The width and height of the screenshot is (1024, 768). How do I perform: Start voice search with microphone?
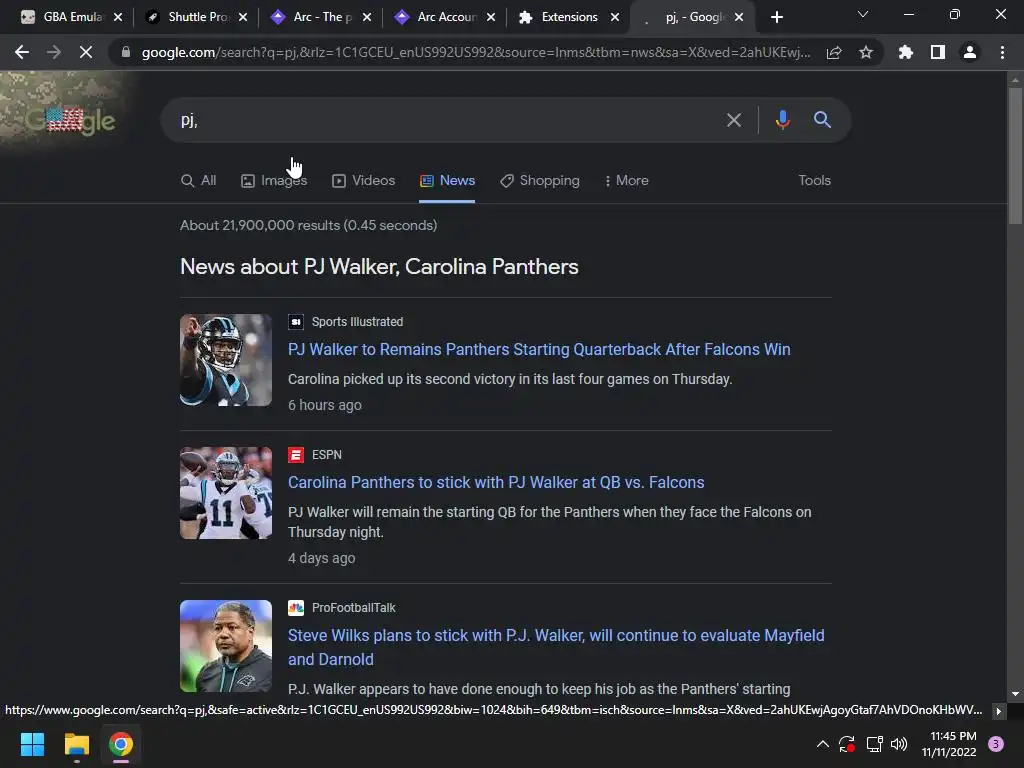point(782,120)
